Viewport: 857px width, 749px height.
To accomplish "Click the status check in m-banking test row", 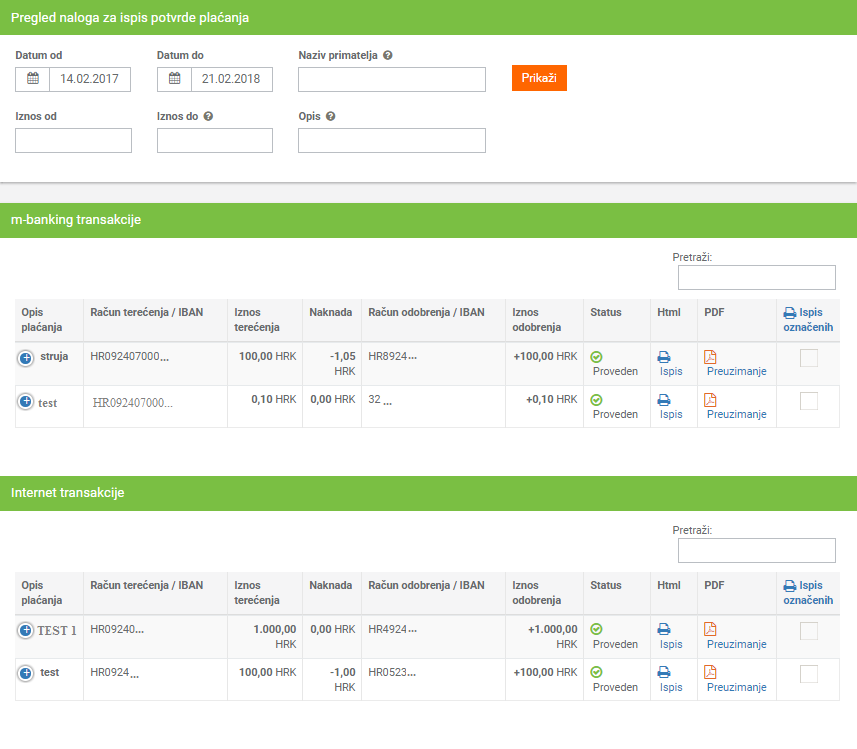I will pyautogui.click(x=596, y=400).
